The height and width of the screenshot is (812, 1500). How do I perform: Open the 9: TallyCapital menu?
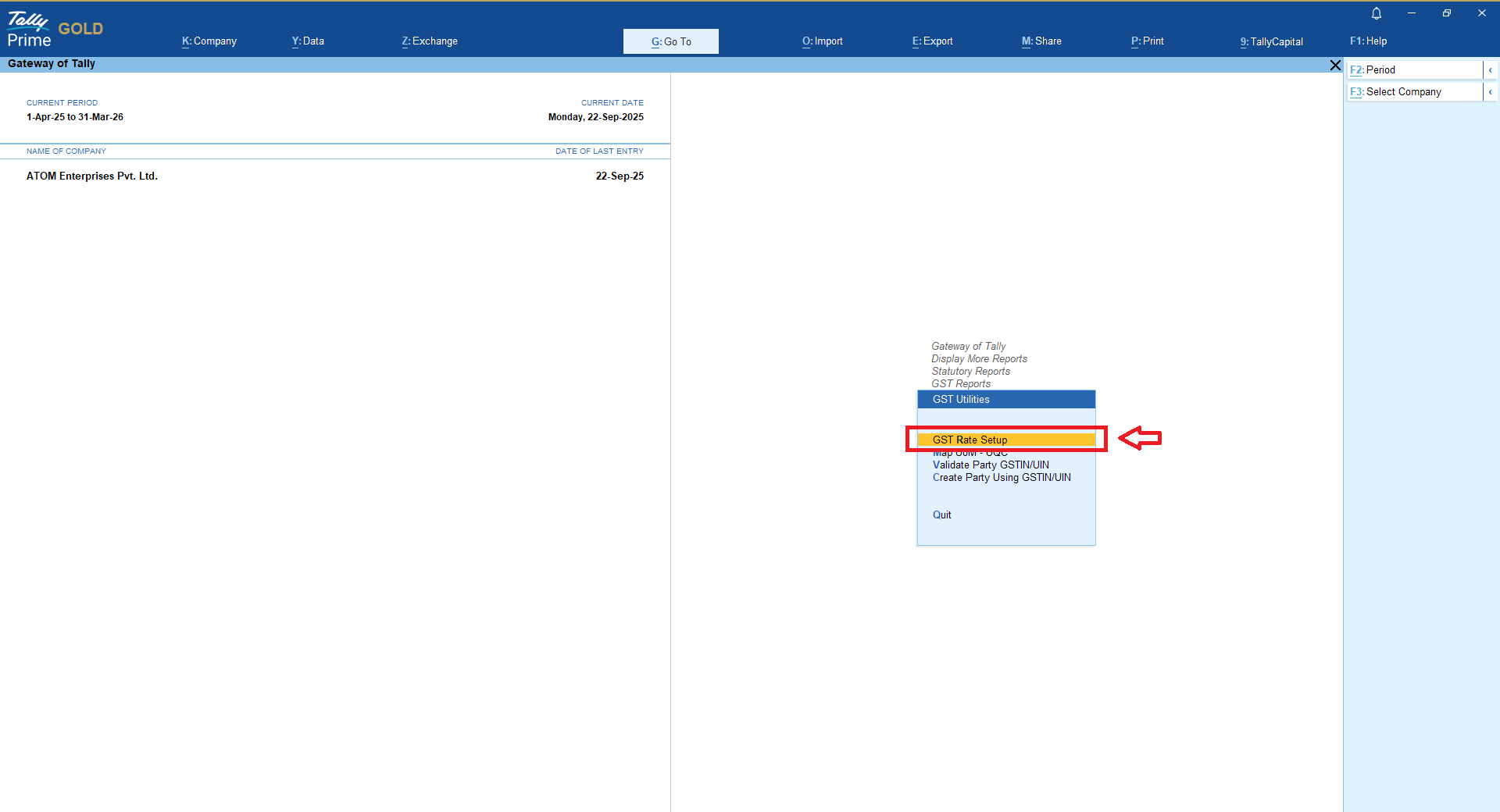click(x=1272, y=41)
